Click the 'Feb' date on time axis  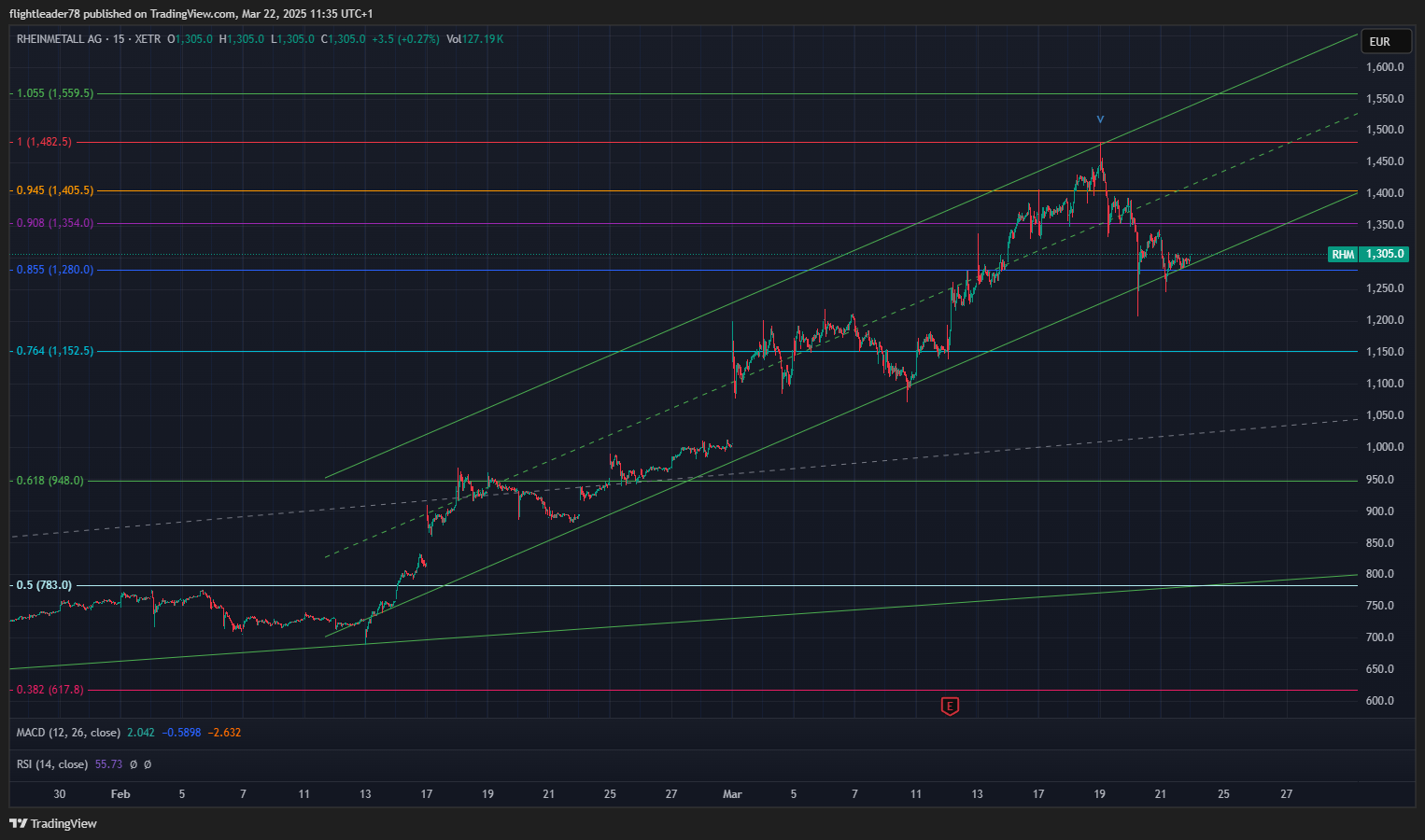click(x=120, y=794)
